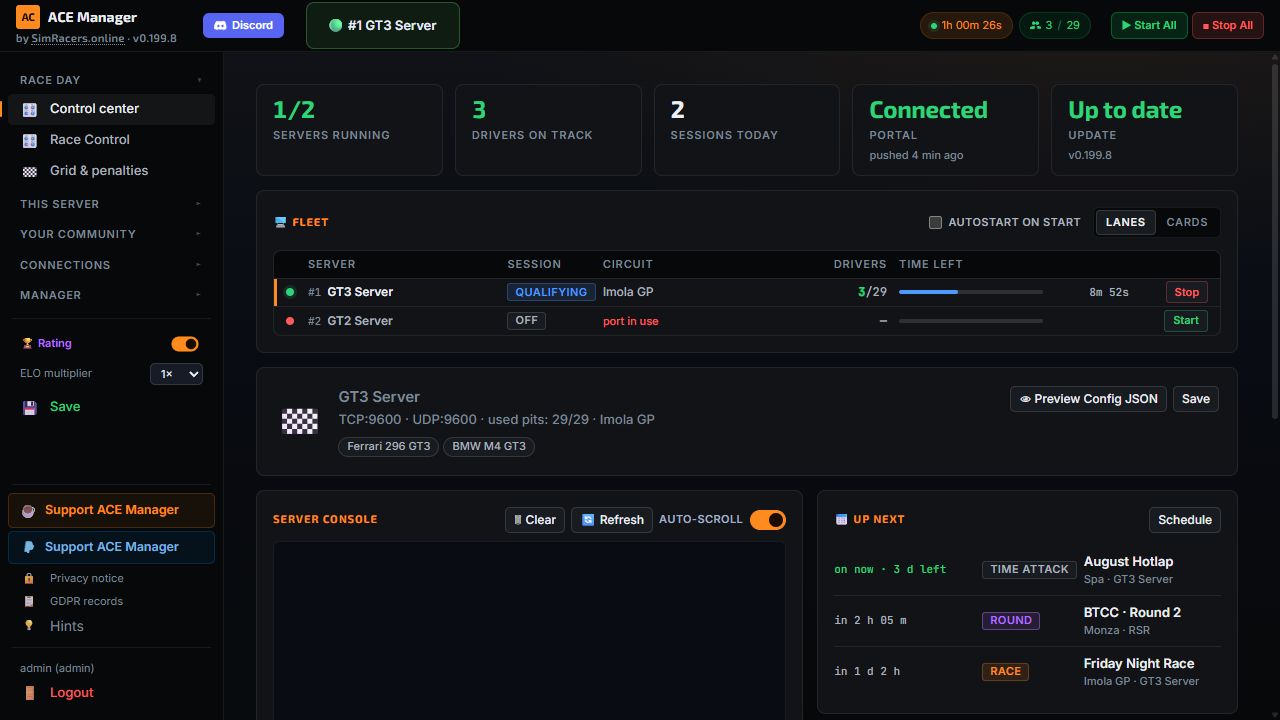Click the Up Next calendar icon
Screen dimensions: 1280x720
pos(842,519)
